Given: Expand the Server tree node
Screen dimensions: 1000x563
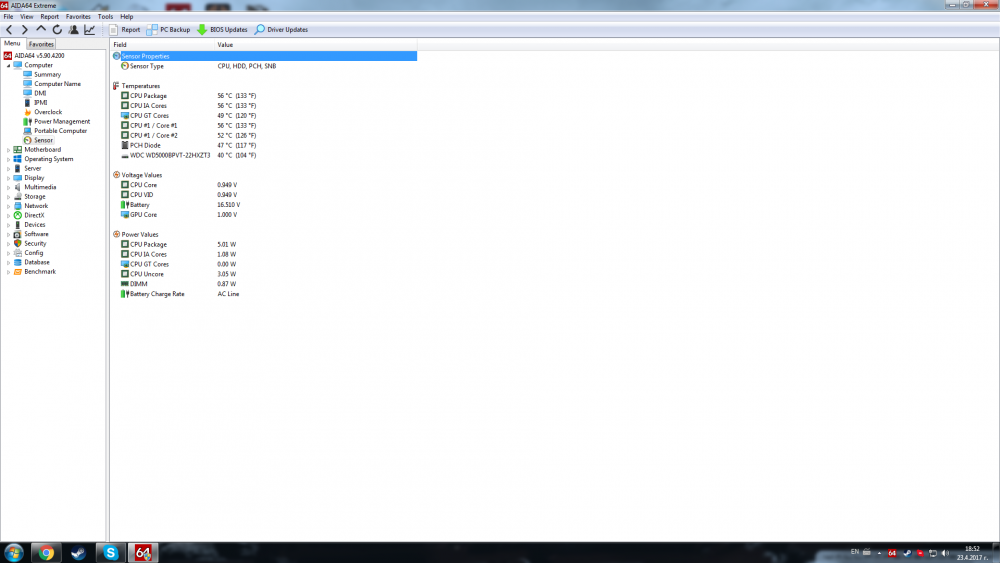Looking at the screenshot, I should click(x=8, y=169).
